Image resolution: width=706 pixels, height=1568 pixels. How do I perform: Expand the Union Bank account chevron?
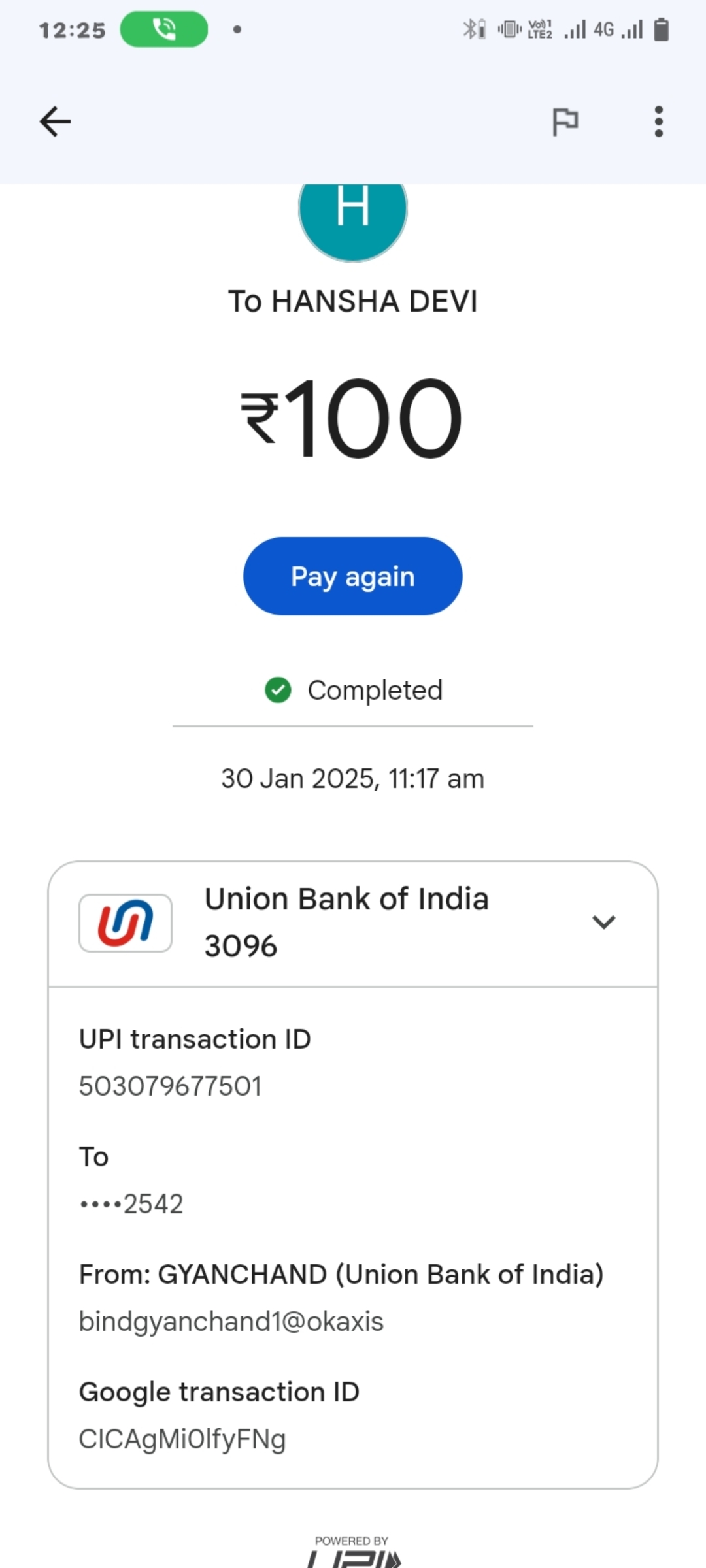[603, 922]
